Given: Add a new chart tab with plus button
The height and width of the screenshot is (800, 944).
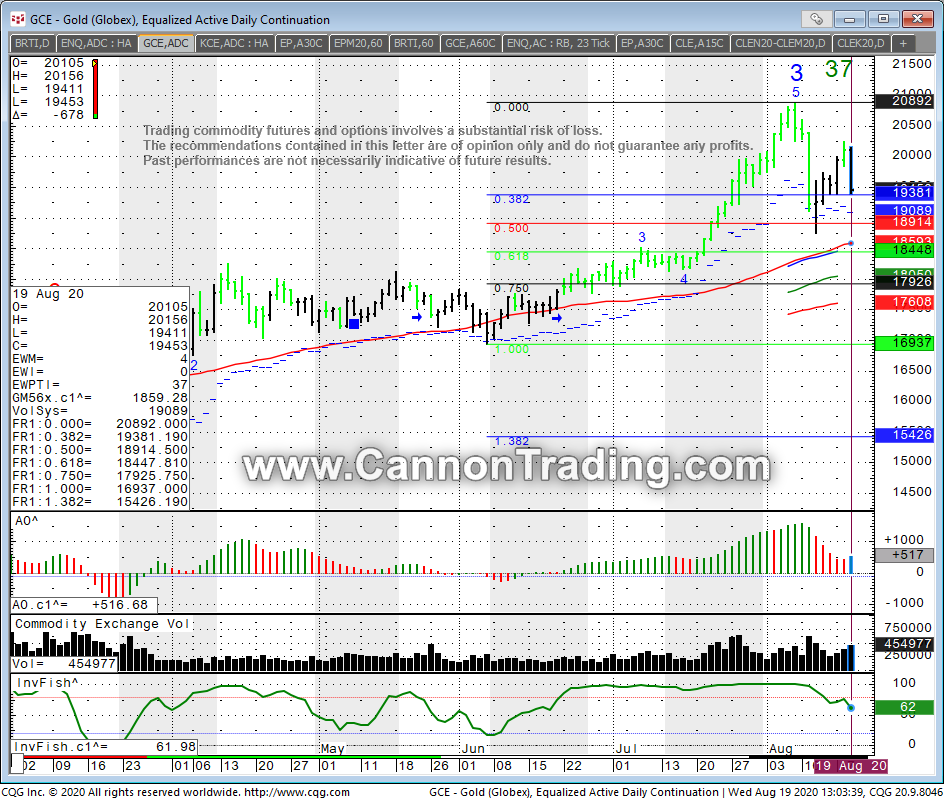Looking at the screenshot, I should point(904,43).
